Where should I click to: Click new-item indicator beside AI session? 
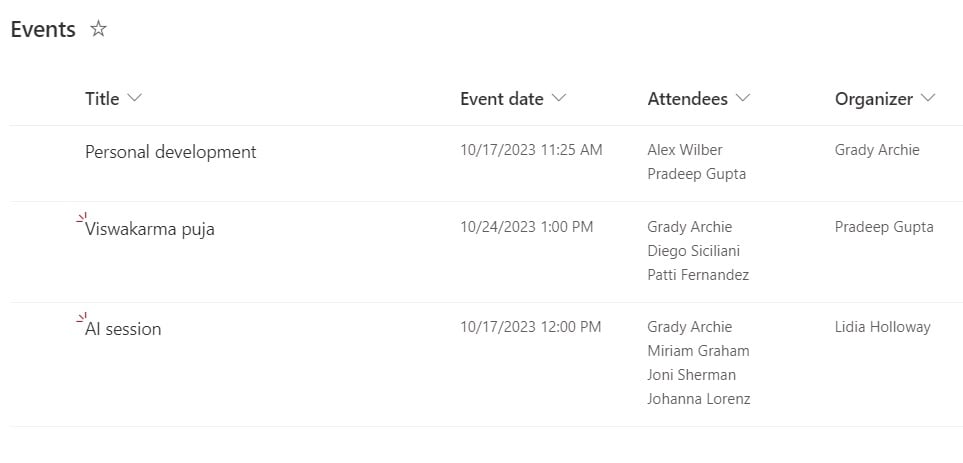coord(81,317)
